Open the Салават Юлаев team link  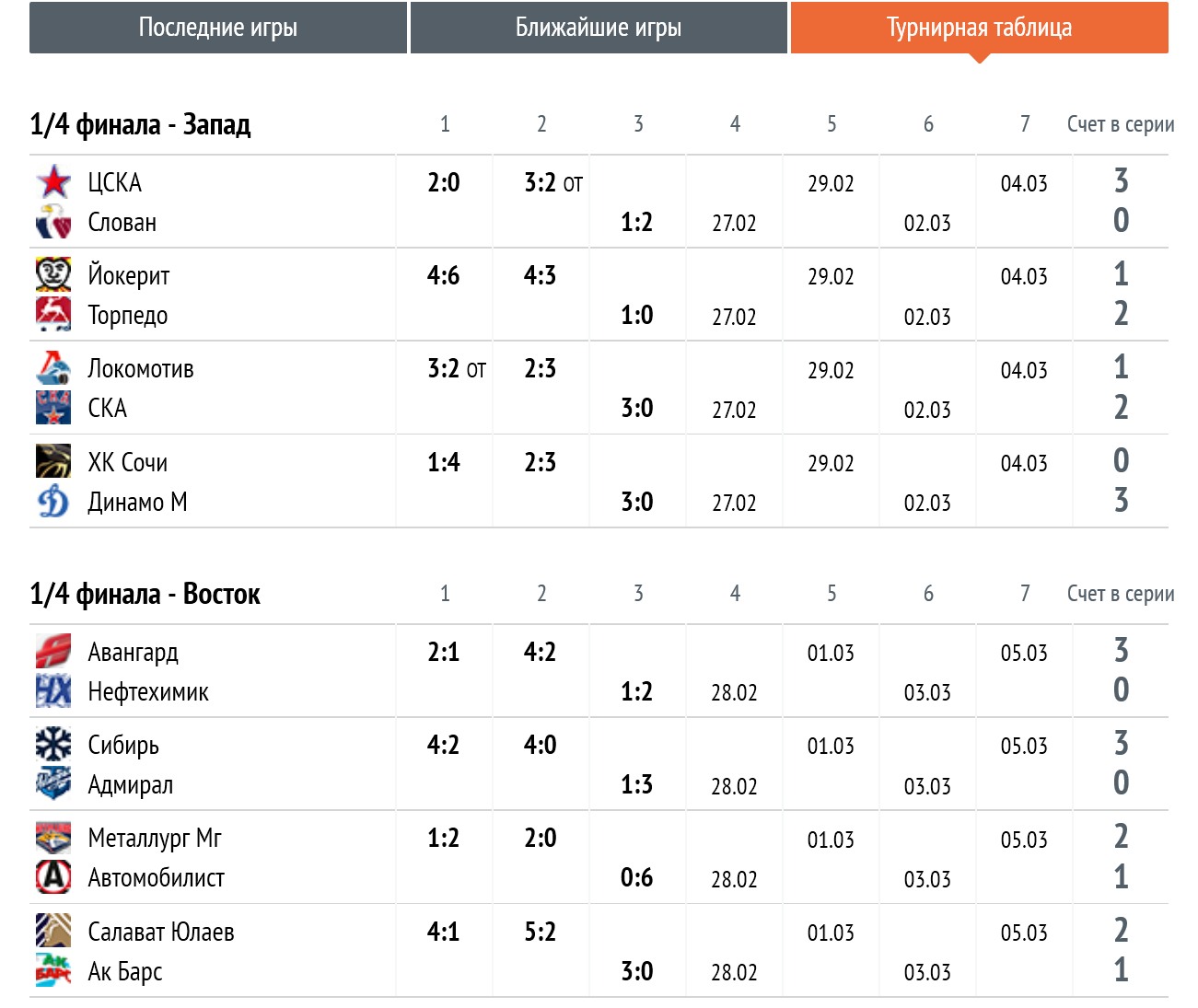[161, 933]
